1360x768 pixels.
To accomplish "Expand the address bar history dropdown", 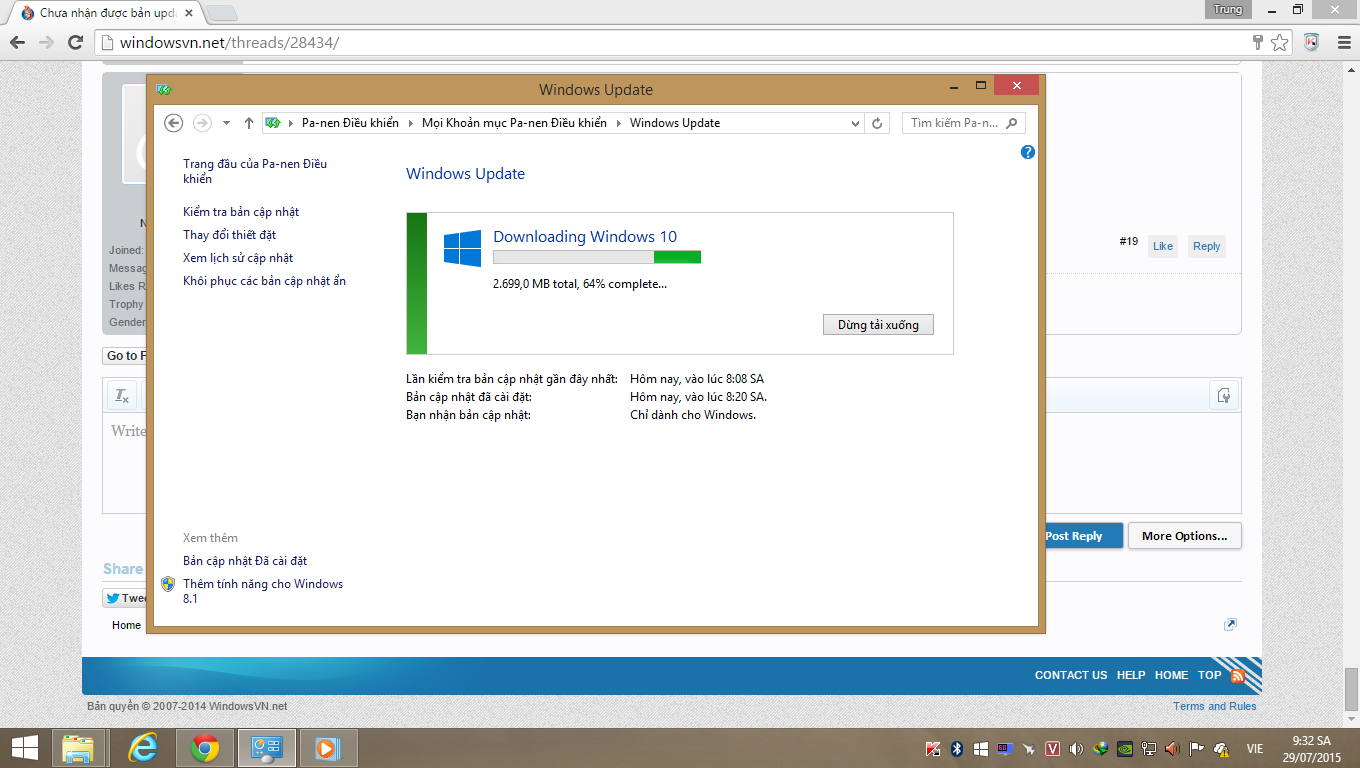I will point(855,123).
